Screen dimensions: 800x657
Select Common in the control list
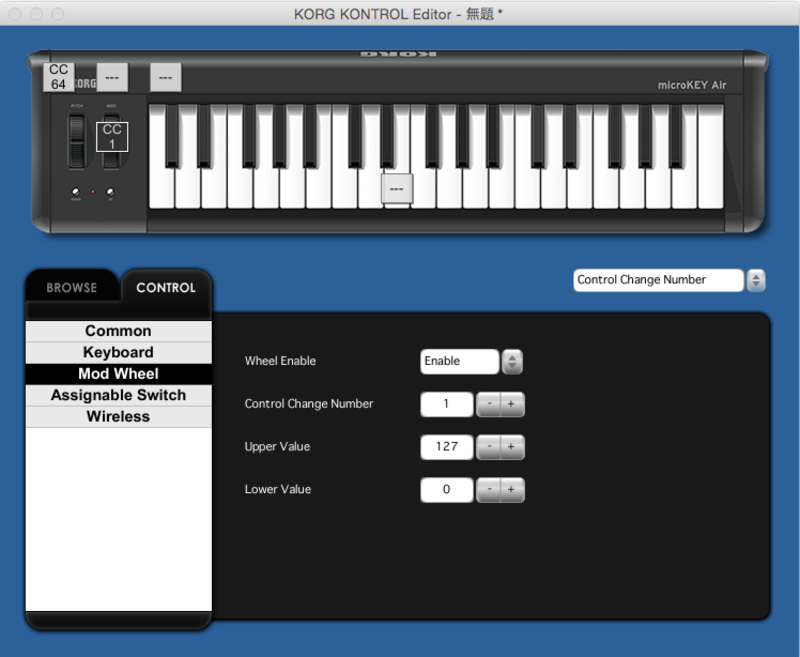click(x=118, y=331)
